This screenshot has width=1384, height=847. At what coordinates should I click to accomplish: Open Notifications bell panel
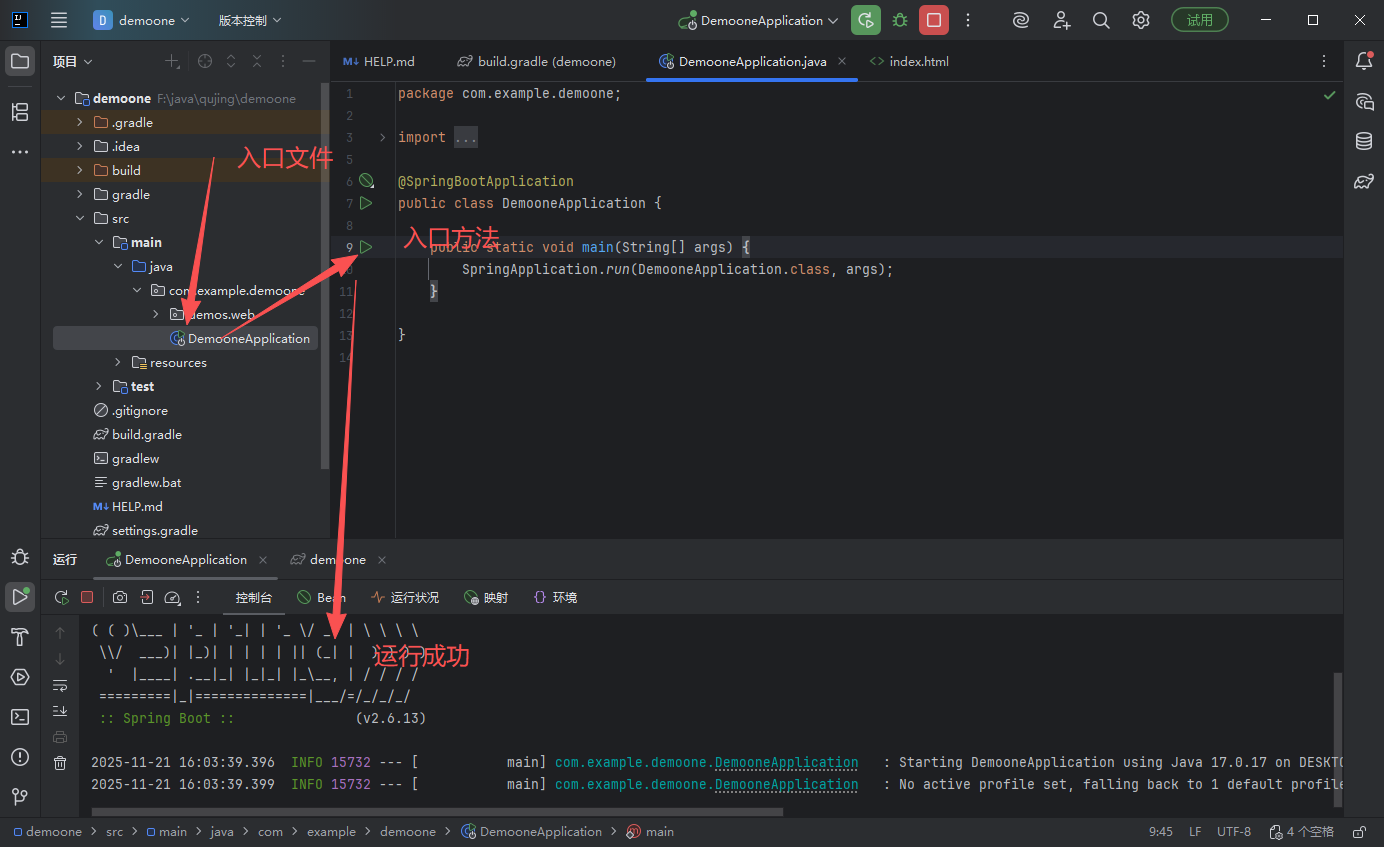[1364, 61]
